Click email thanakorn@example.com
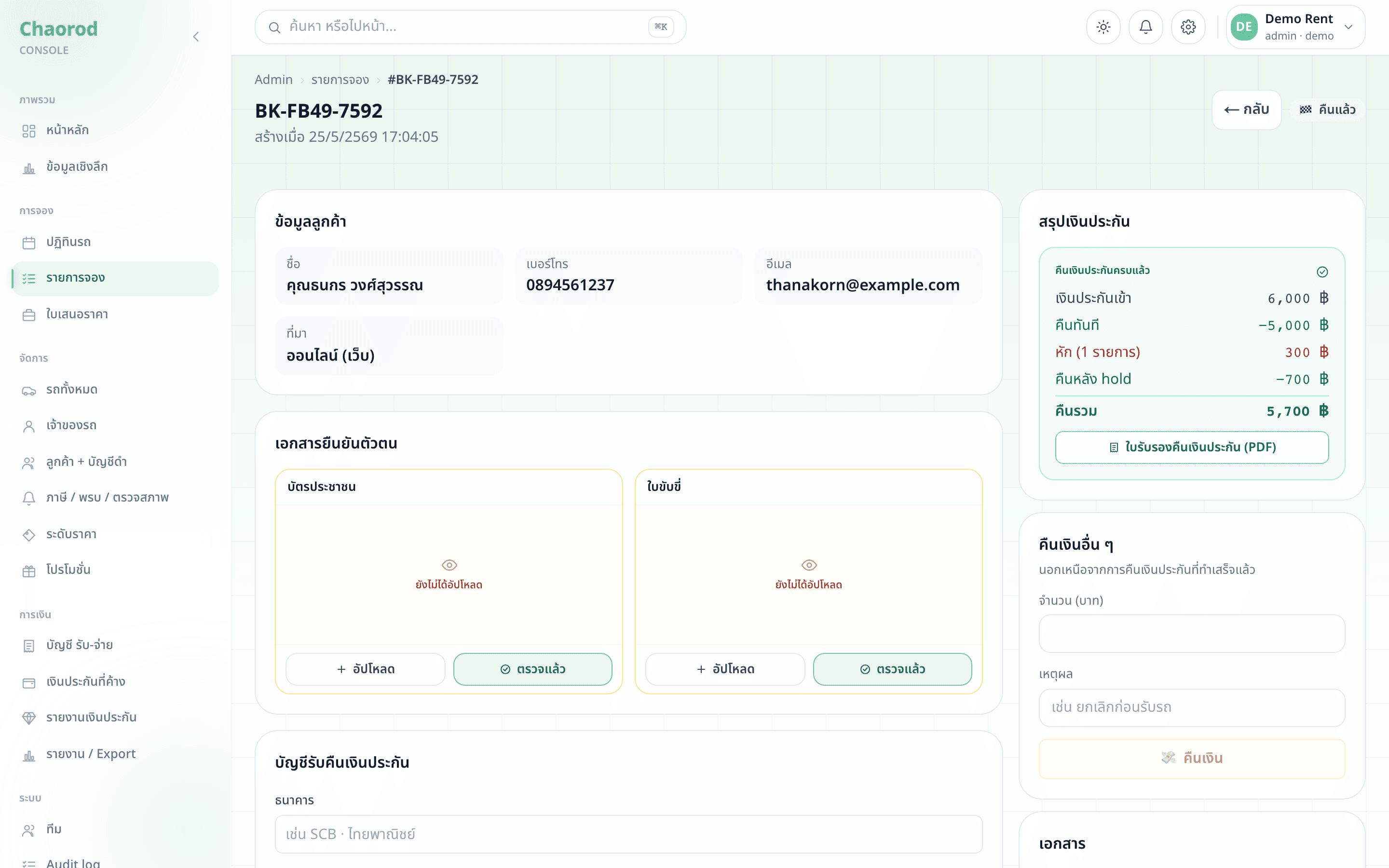The height and width of the screenshot is (868, 1389). (863, 285)
